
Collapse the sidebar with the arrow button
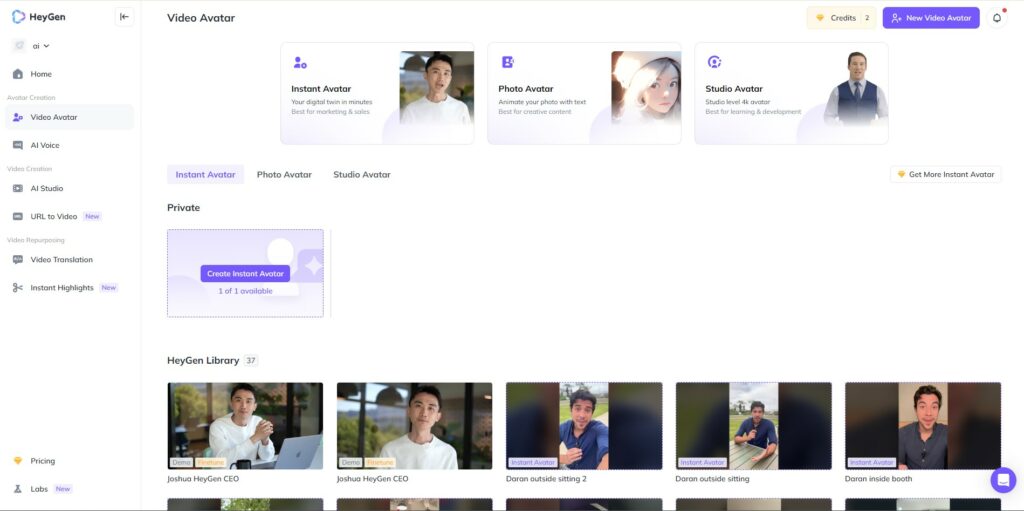click(124, 17)
